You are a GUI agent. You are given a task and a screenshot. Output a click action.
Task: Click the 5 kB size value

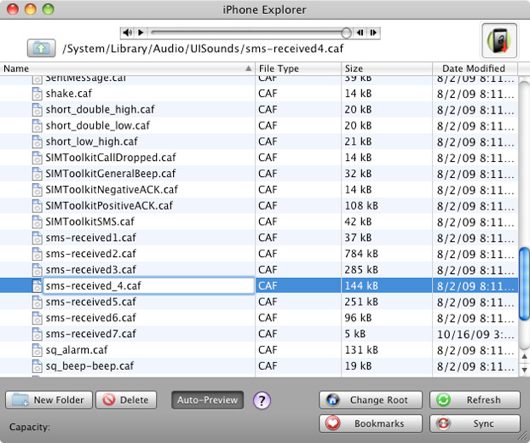coord(355,334)
